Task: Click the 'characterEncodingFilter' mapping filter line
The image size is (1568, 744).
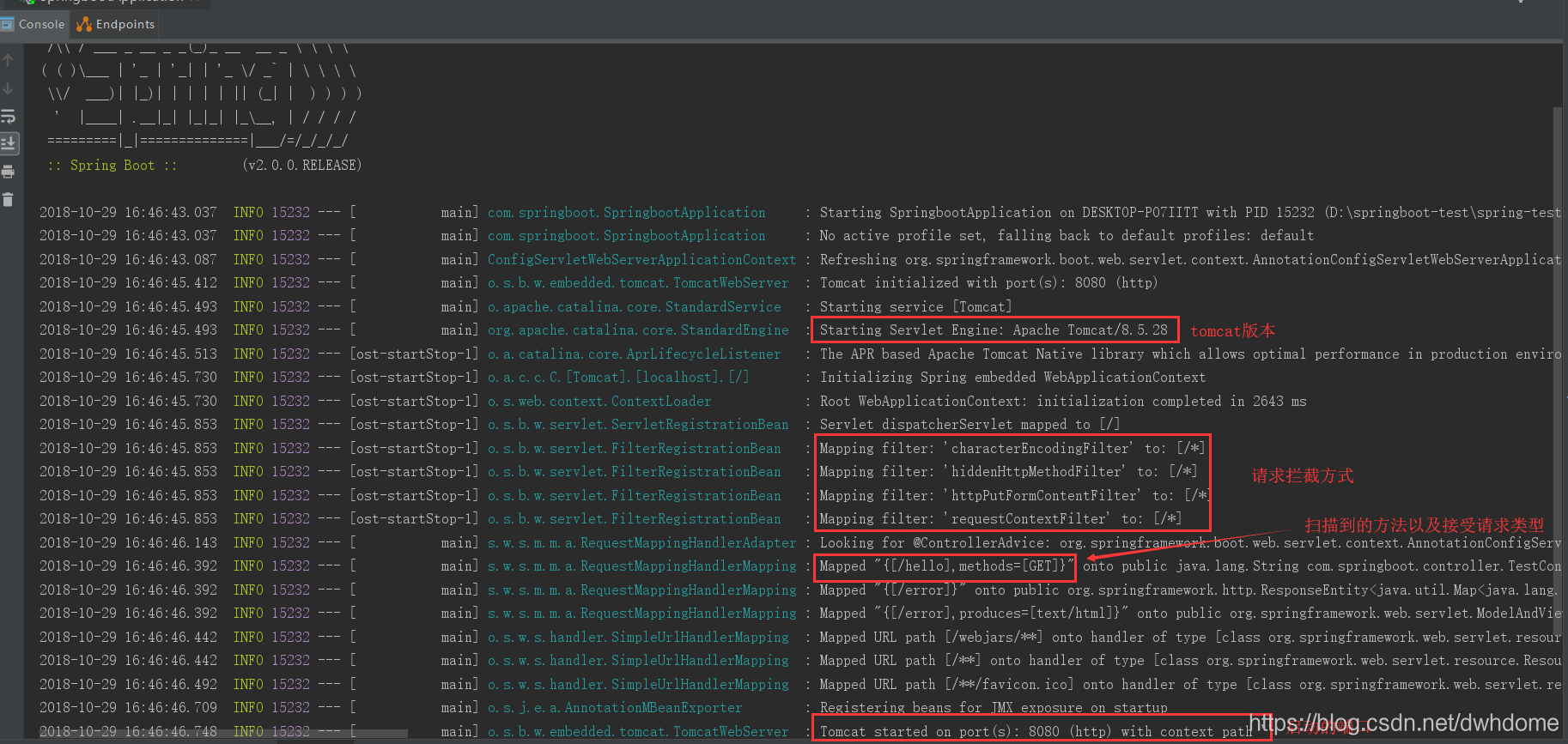Action: click(x=1012, y=448)
